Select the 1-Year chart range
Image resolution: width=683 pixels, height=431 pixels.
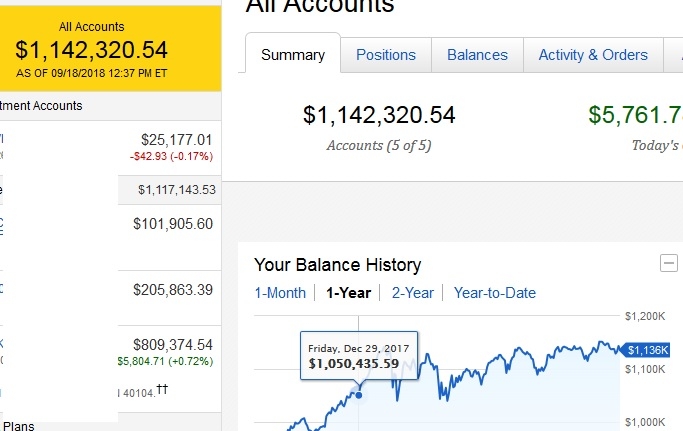click(348, 293)
